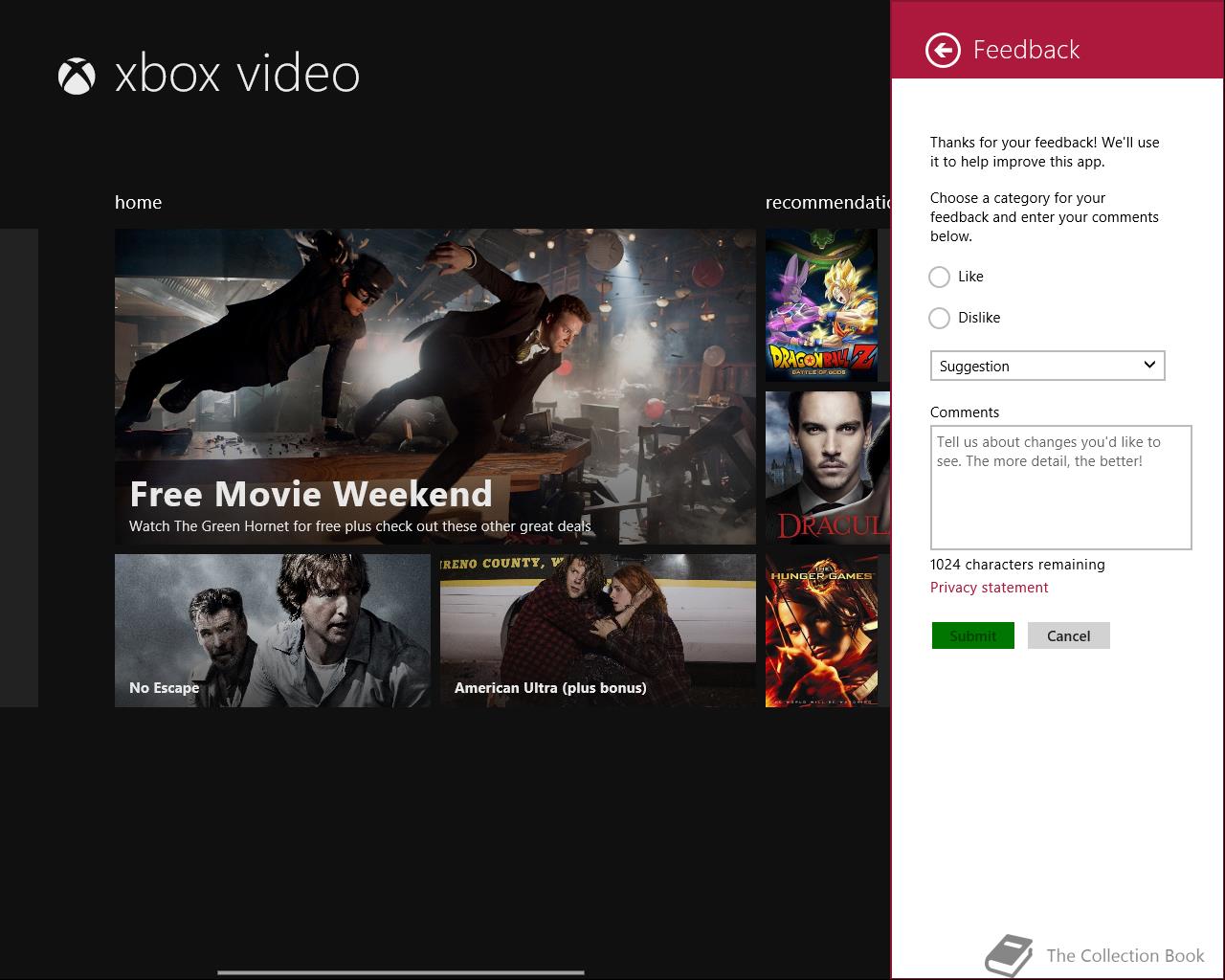Viewport: 1225px width, 980px height.
Task: Click the Xbox logo icon
Action: pyautogui.click(x=77, y=76)
